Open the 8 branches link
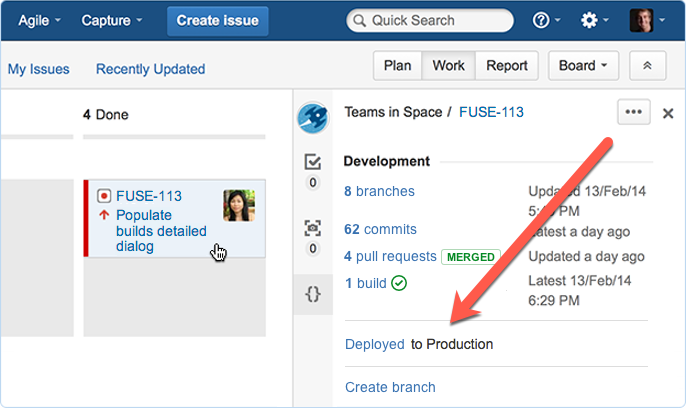Image resolution: width=686 pixels, height=408 pixels. click(379, 191)
